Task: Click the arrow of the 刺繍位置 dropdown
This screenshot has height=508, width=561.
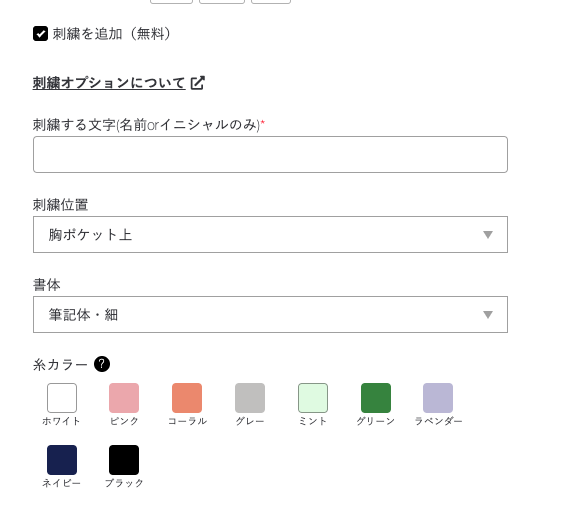Action: [x=488, y=235]
